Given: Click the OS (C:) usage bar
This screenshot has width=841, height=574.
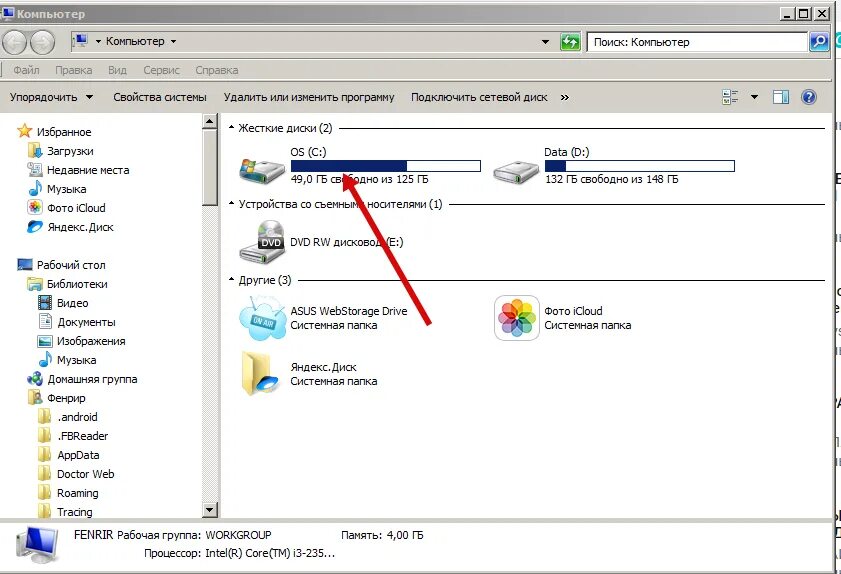Looking at the screenshot, I should coord(386,166).
